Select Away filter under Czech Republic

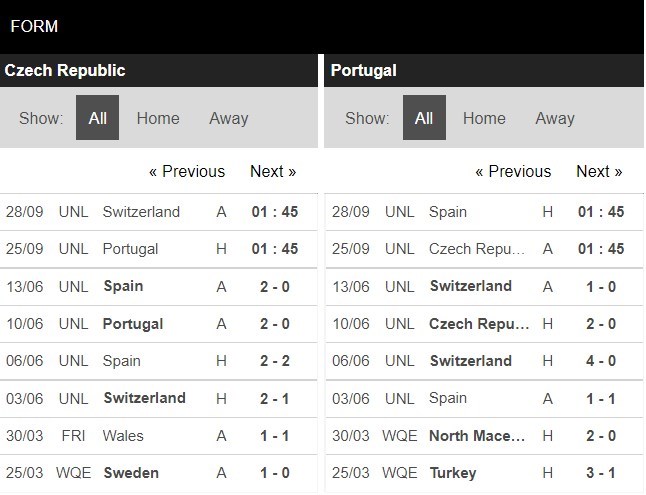[228, 118]
